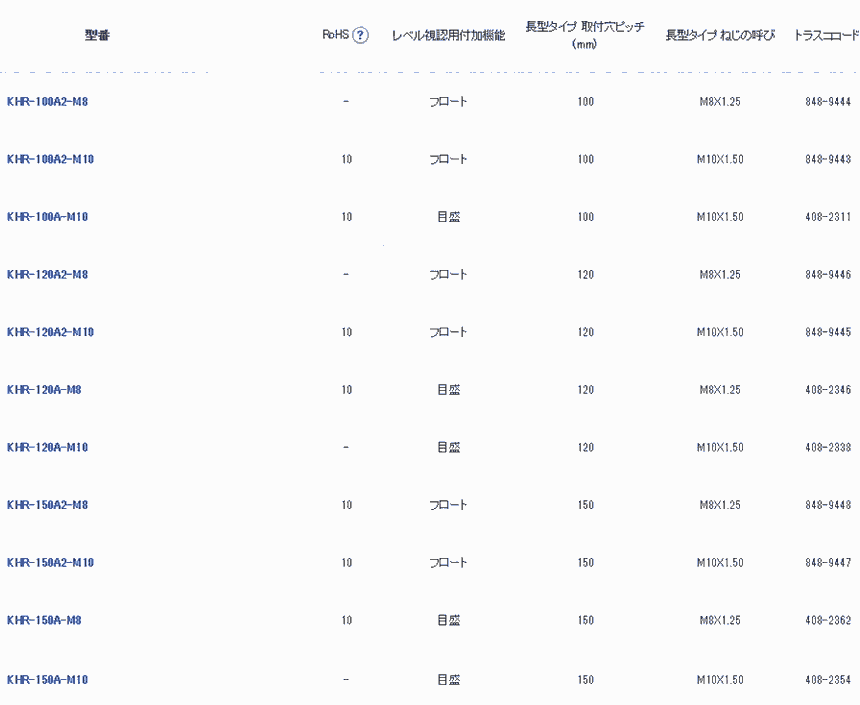This screenshot has width=860, height=705.
Task: Click the RoHS help question mark icon
Action: [x=361, y=35]
